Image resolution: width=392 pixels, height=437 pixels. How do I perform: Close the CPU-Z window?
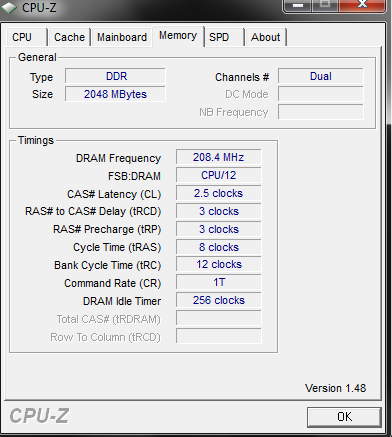(x=362, y=5)
